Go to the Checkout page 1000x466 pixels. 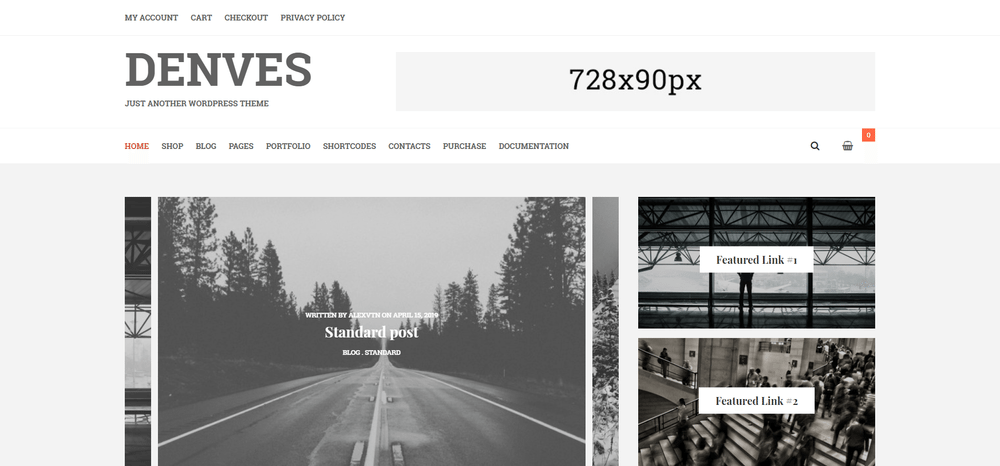246,18
